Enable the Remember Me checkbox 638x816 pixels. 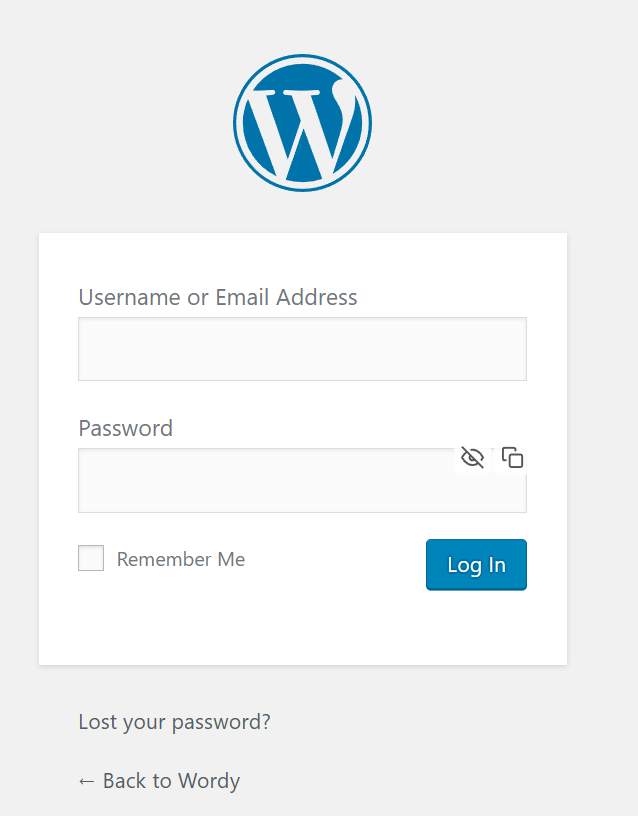(91, 558)
